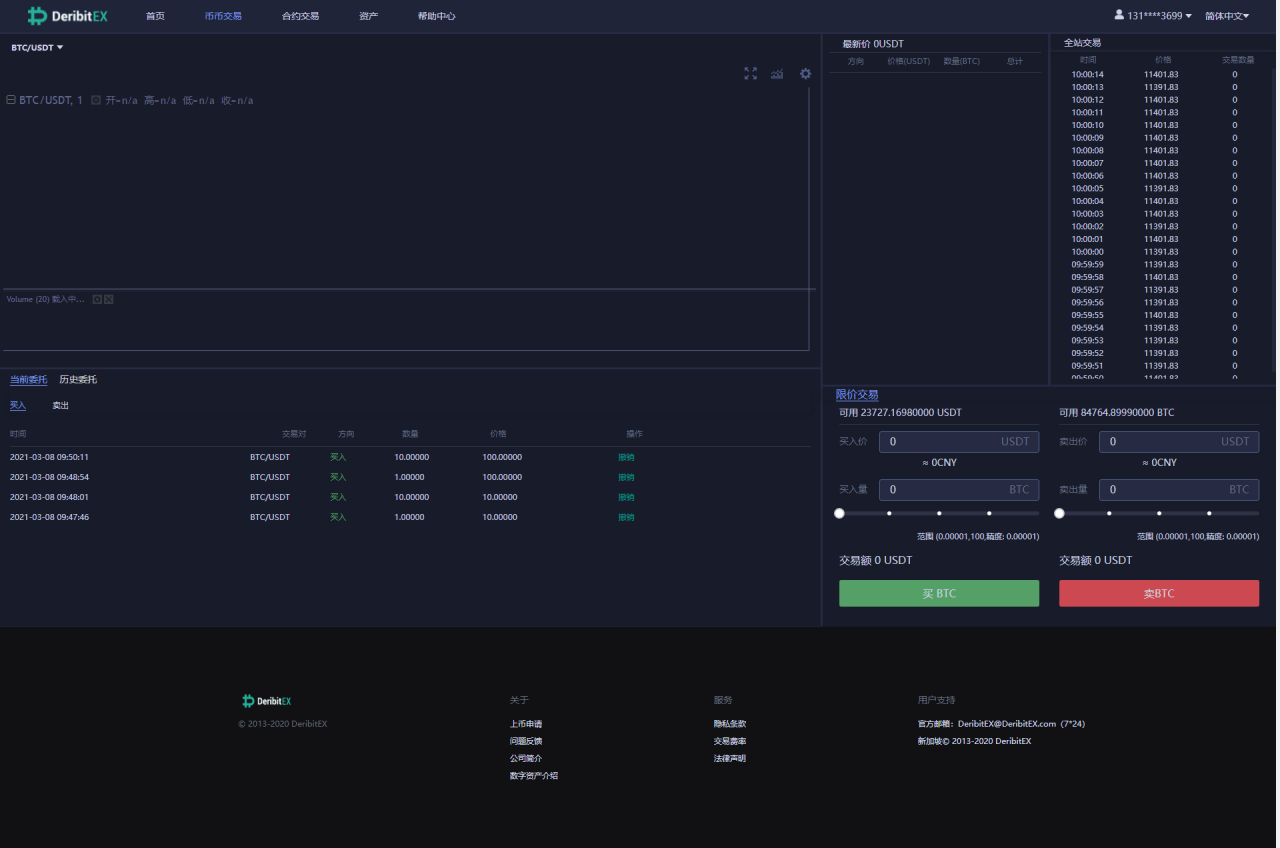
Task: Click the 最新价 0USDT label
Action: [x=873, y=44]
